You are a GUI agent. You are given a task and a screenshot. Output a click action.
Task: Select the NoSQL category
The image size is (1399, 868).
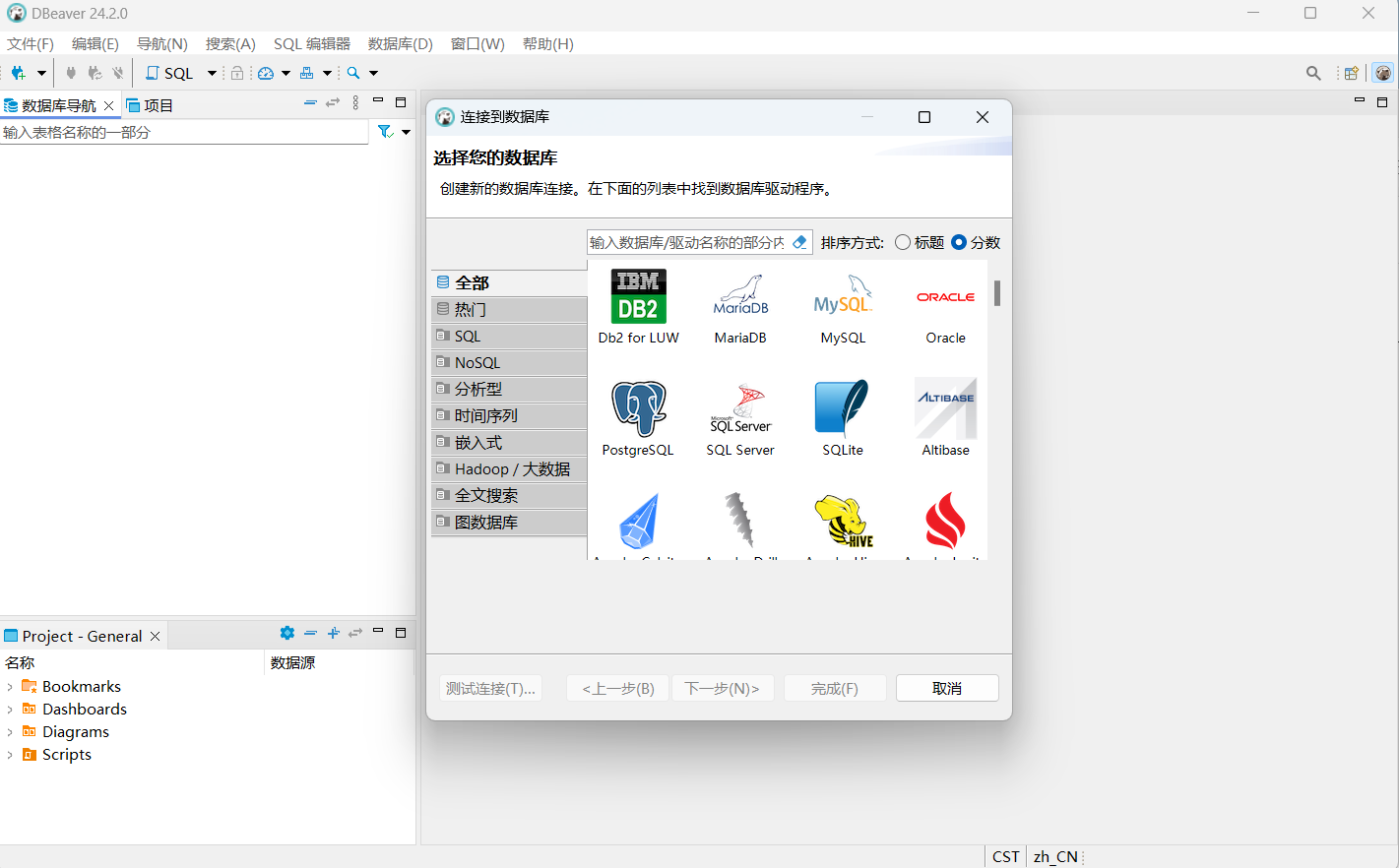point(509,362)
